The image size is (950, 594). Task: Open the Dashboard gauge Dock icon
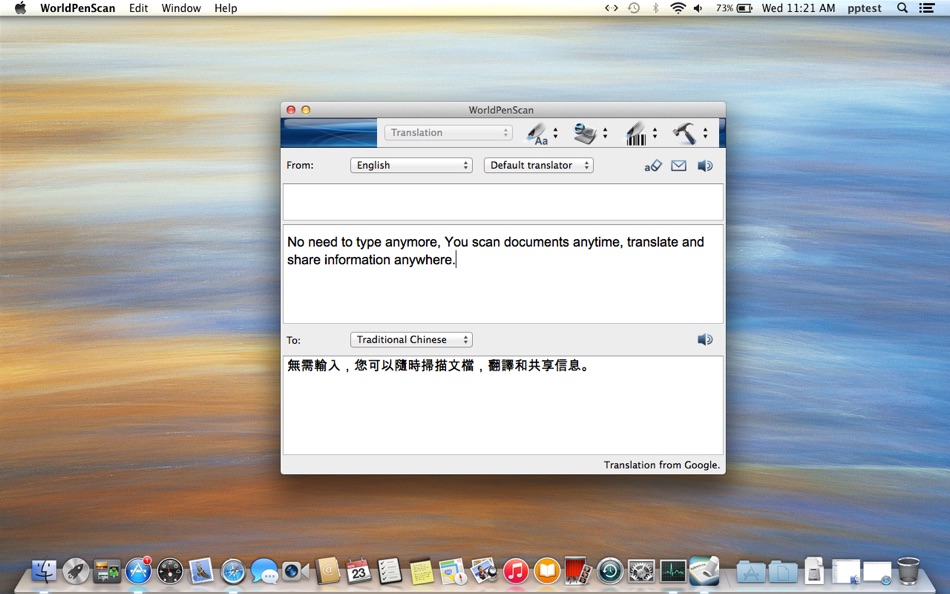tap(170, 571)
